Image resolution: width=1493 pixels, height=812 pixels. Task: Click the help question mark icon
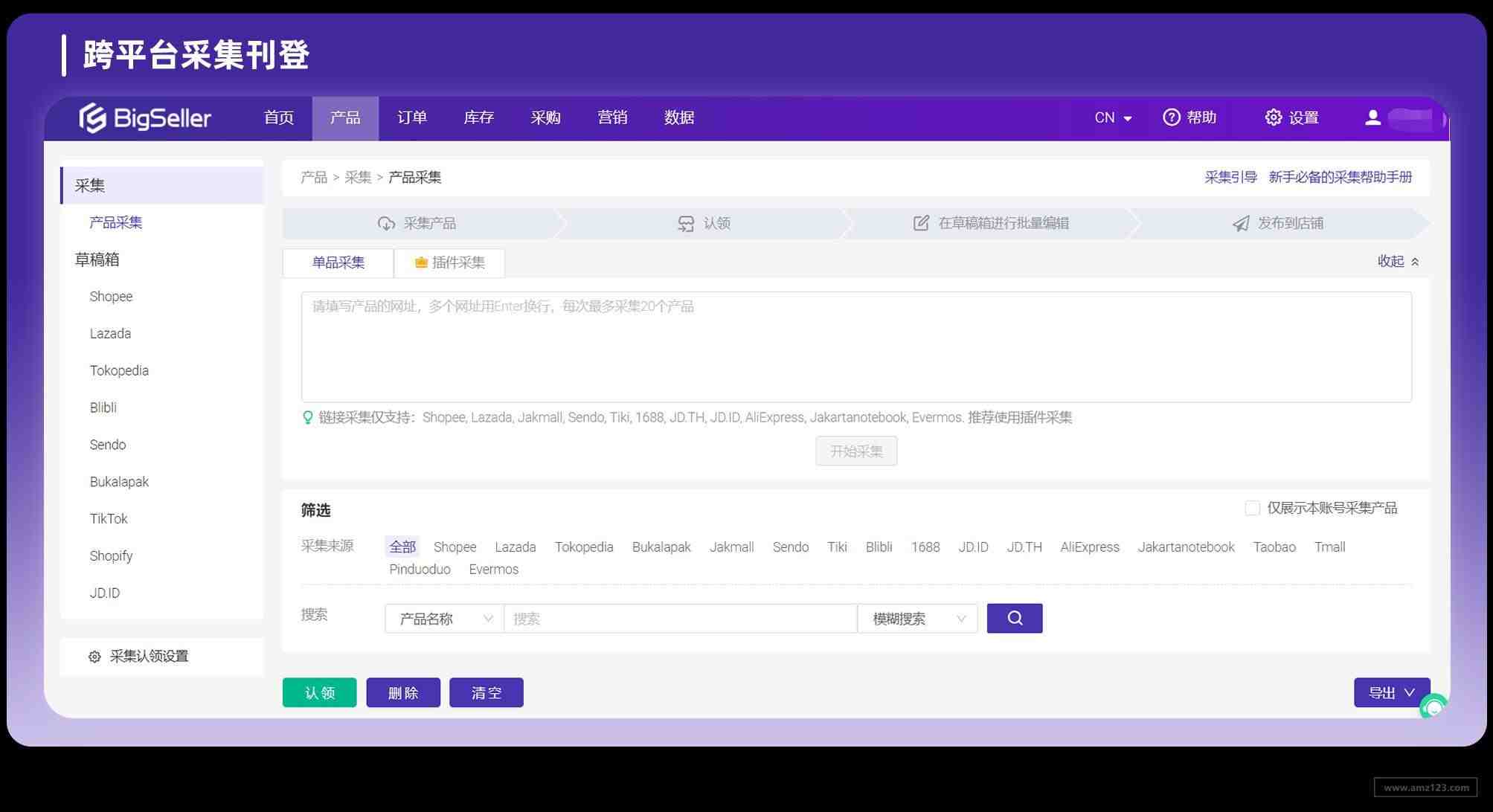click(1171, 117)
